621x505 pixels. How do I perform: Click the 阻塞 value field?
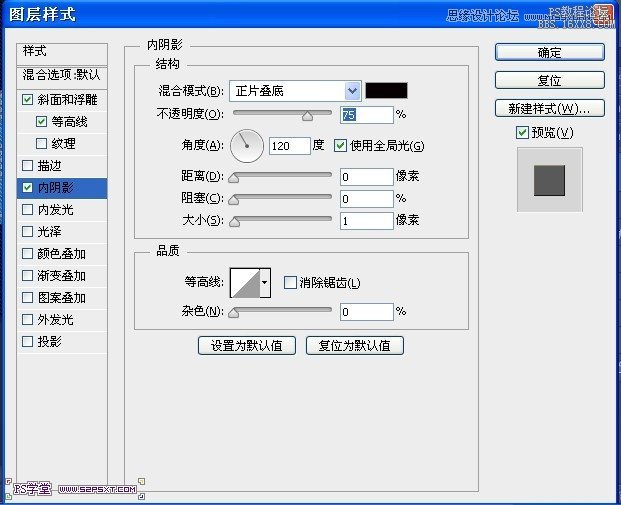pos(367,199)
